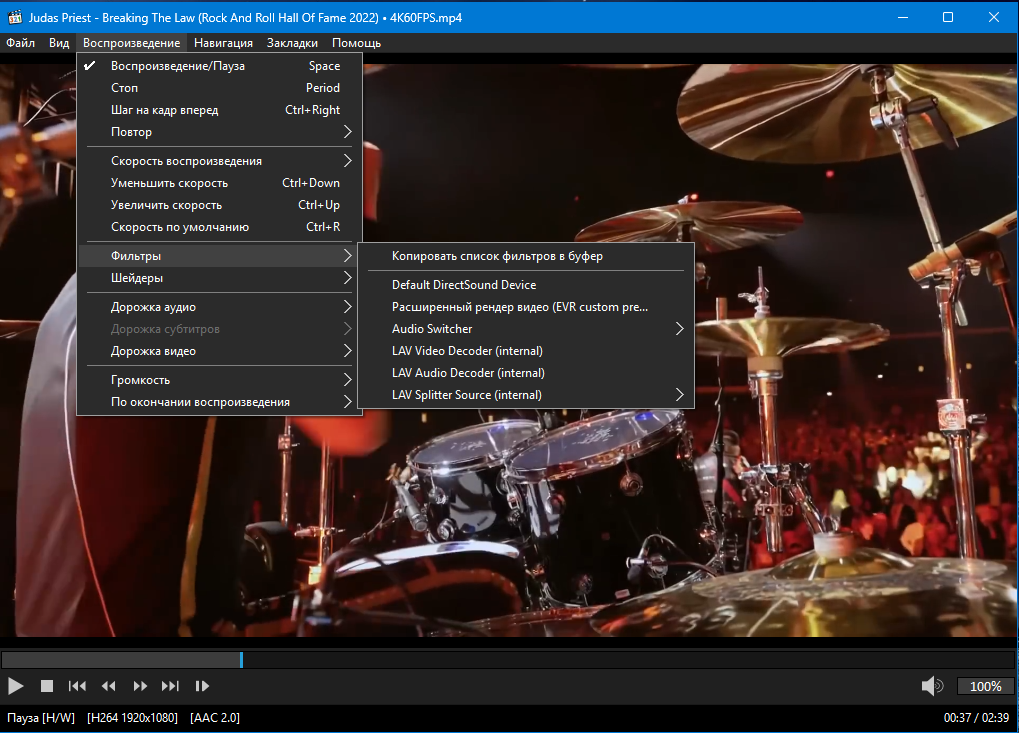Click the 100% volume level box
Image resolution: width=1019 pixels, height=733 pixels.
click(985, 686)
